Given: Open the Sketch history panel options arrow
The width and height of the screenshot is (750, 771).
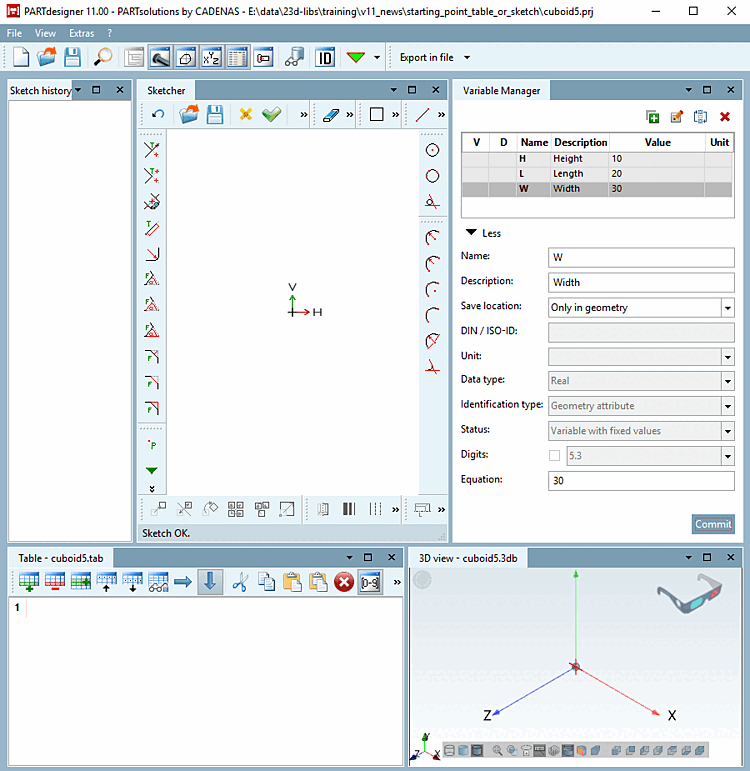Looking at the screenshot, I should click(78, 90).
